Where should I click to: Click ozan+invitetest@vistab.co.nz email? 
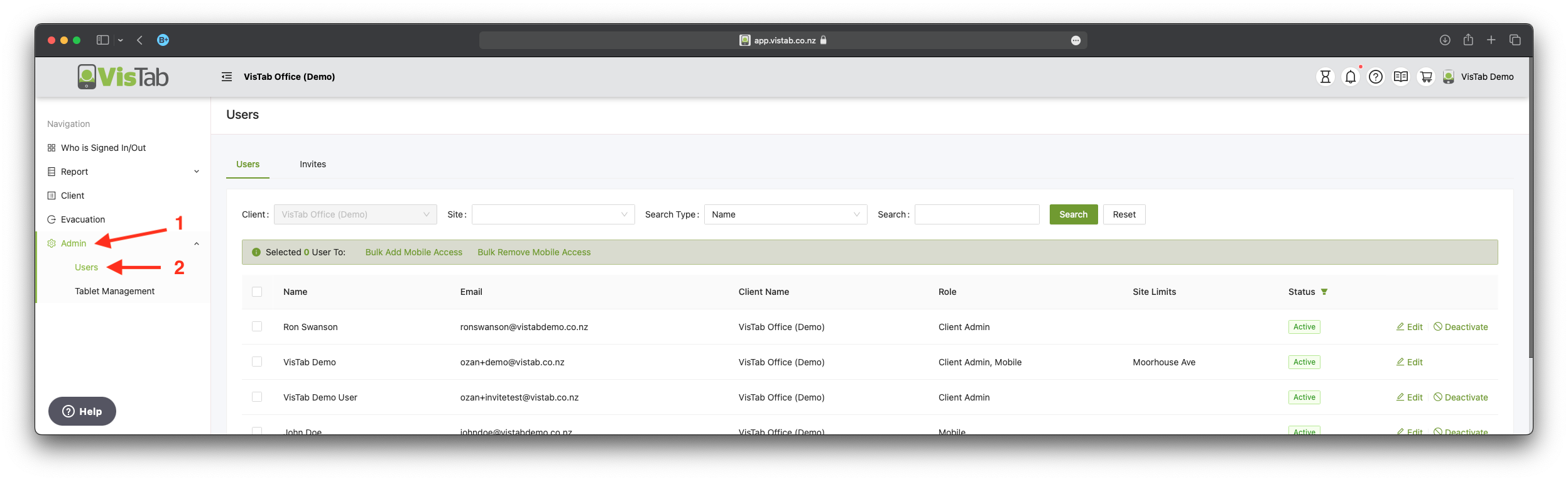coord(520,397)
